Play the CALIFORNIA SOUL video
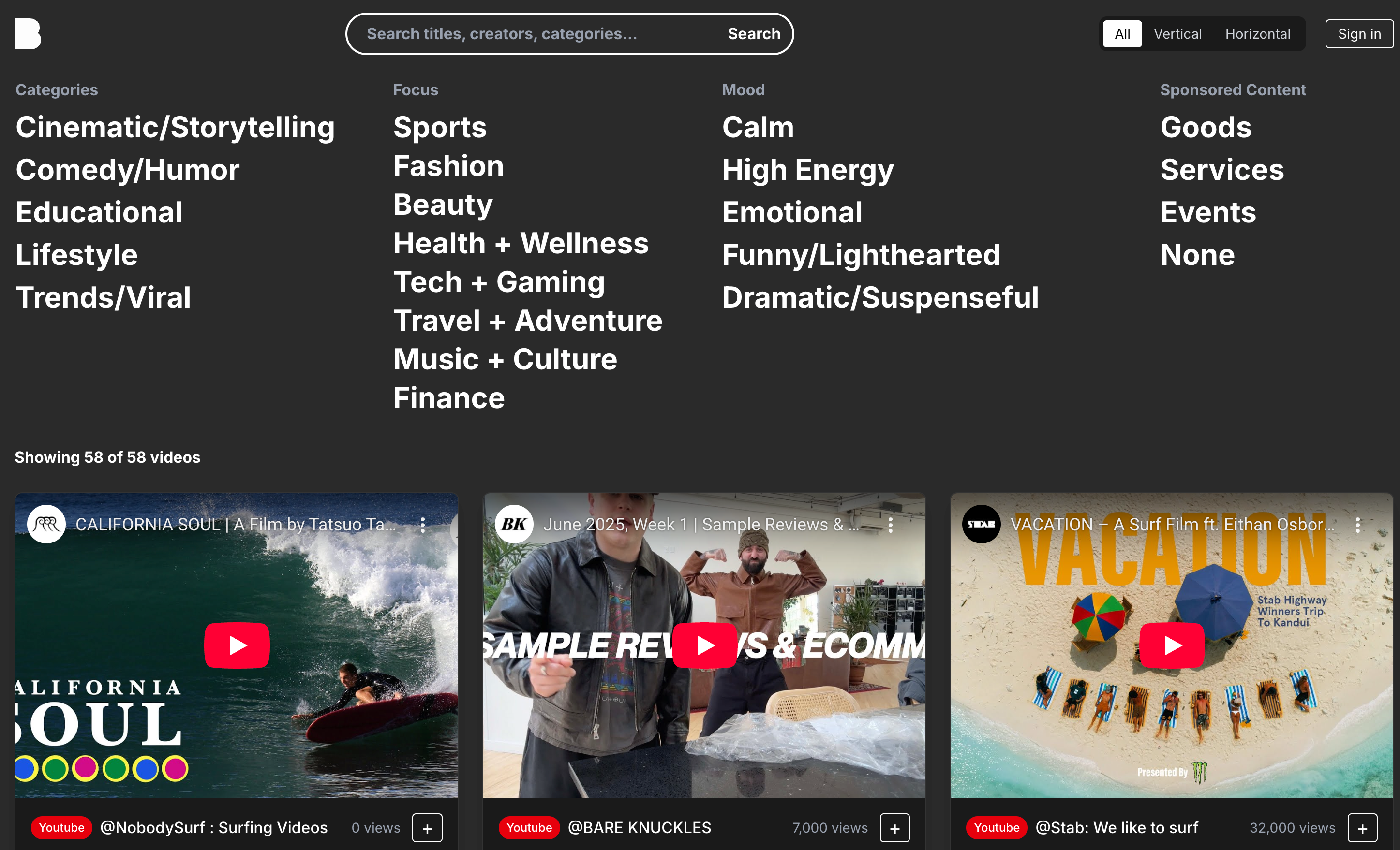The height and width of the screenshot is (850, 1400). click(x=237, y=645)
